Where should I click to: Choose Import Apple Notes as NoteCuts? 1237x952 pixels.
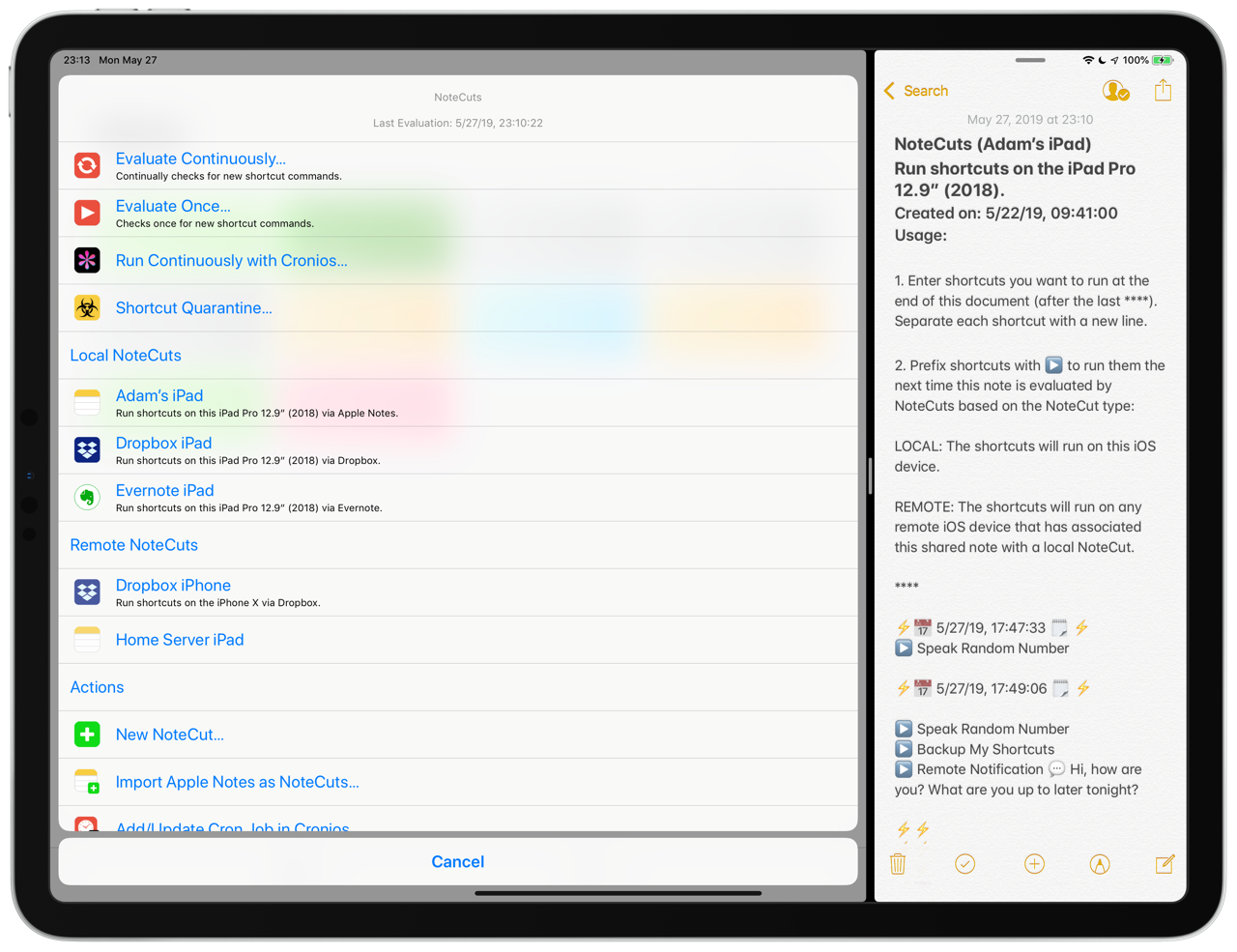coord(458,782)
